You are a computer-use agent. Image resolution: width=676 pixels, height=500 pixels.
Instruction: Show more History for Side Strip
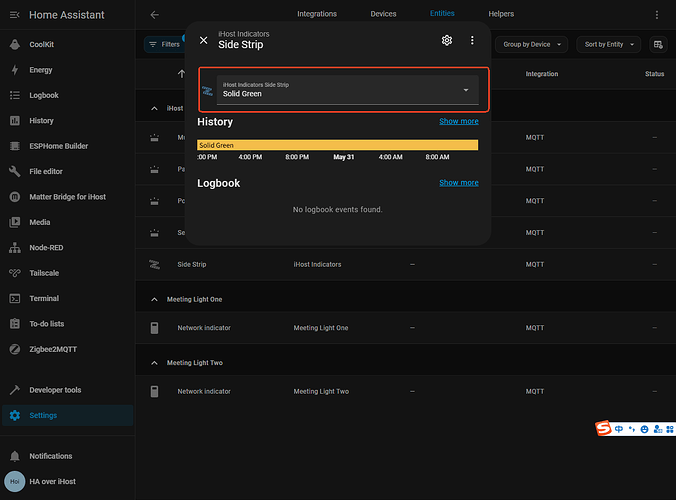[x=459, y=121]
